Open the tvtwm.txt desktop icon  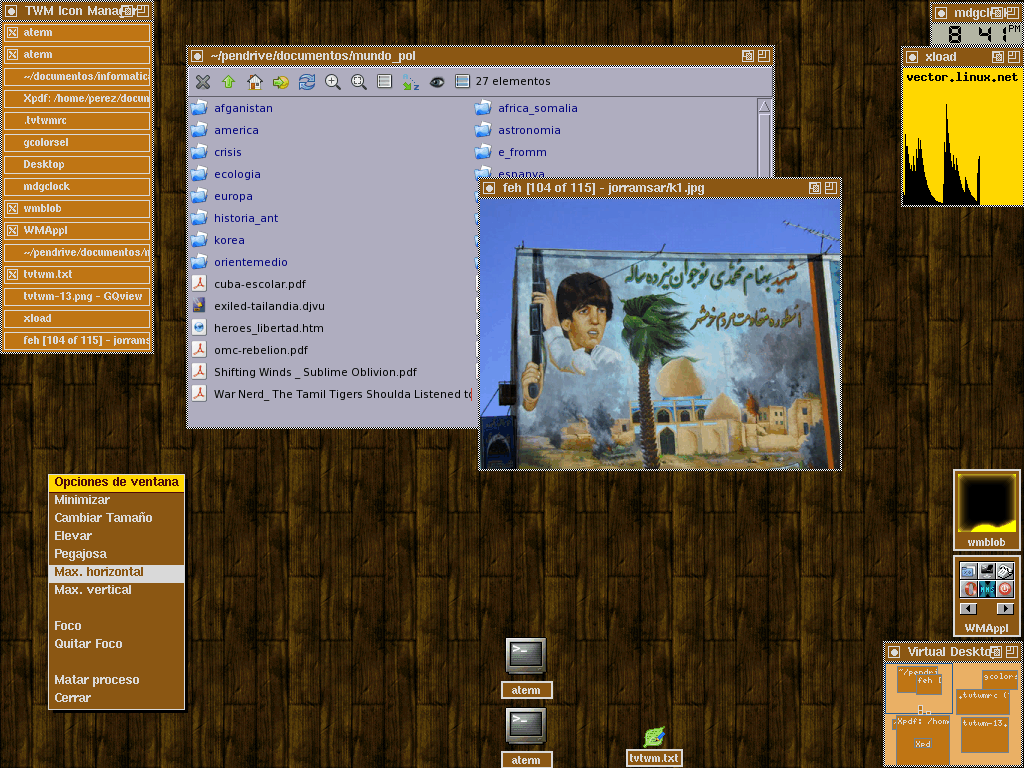pyautogui.click(x=653, y=738)
